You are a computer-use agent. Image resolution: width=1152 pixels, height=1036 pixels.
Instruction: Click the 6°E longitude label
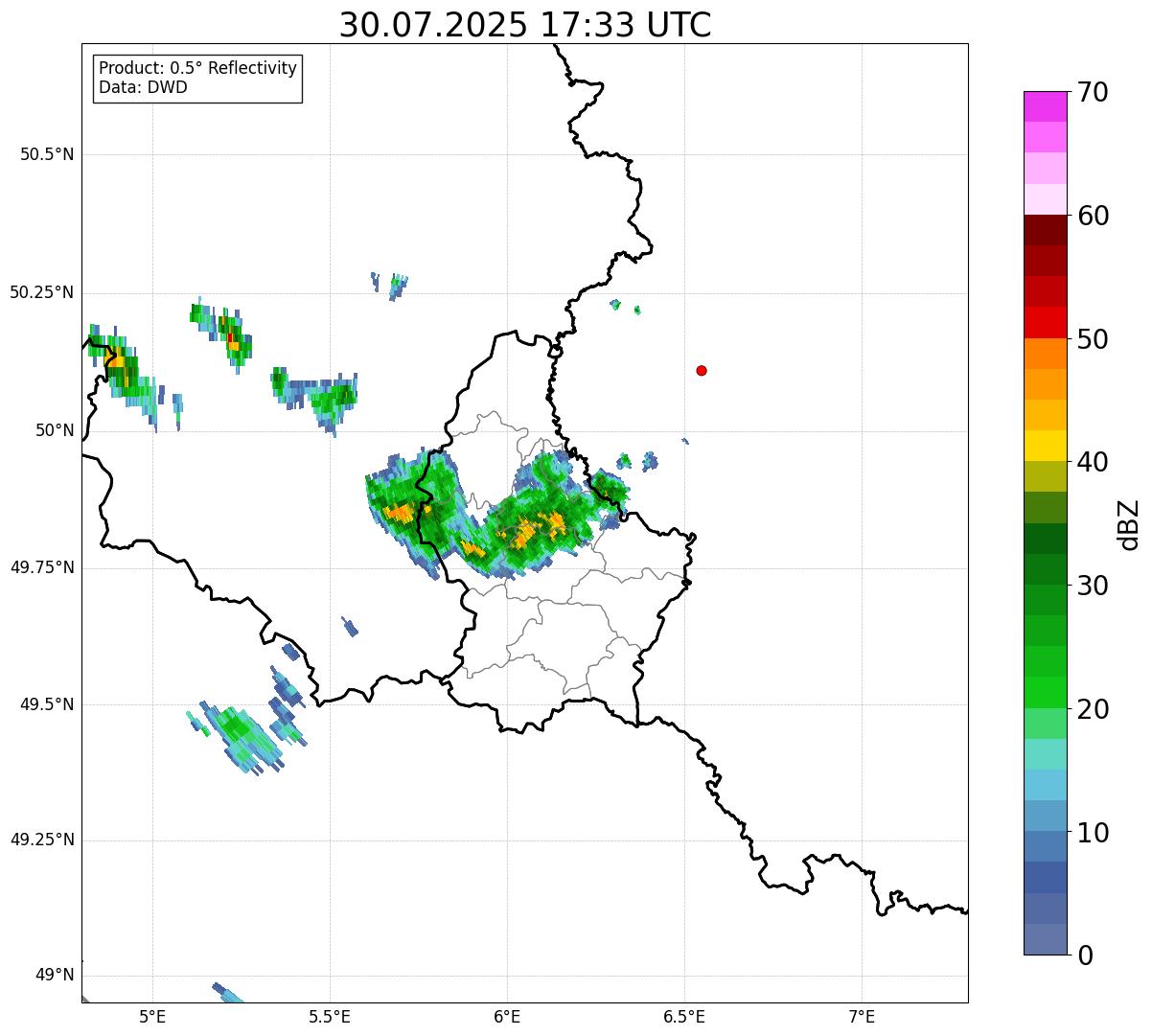coord(507,1017)
